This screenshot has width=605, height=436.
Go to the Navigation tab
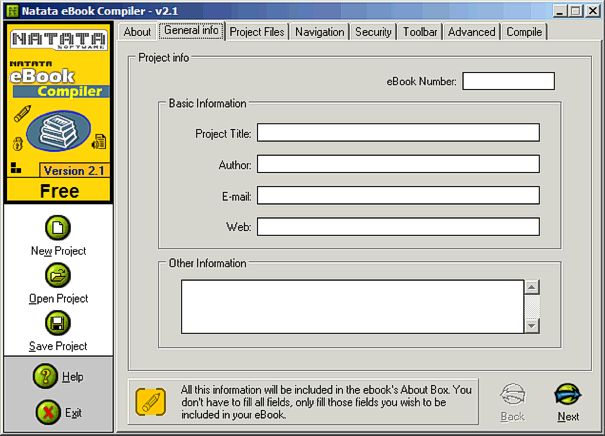pyautogui.click(x=320, y=32)
